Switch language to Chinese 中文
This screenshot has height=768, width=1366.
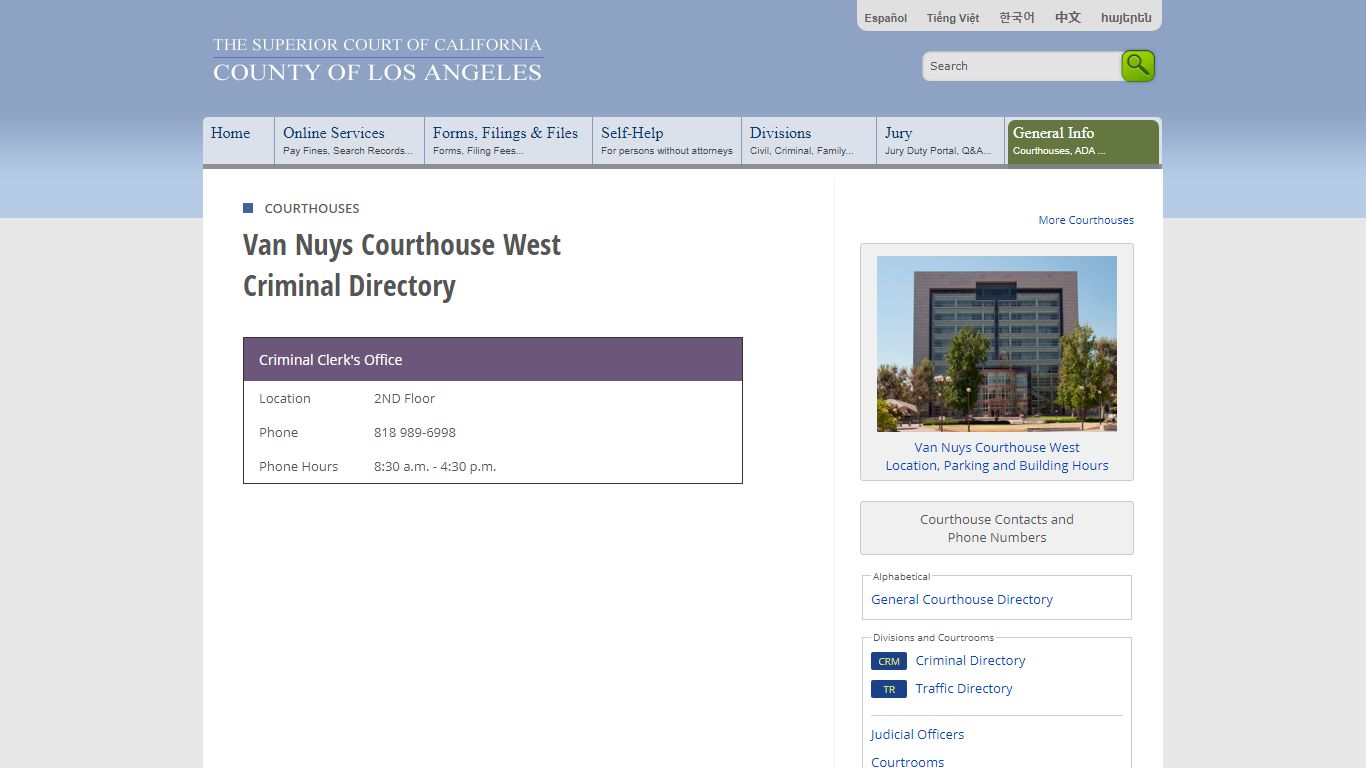tap(1068, 18)
